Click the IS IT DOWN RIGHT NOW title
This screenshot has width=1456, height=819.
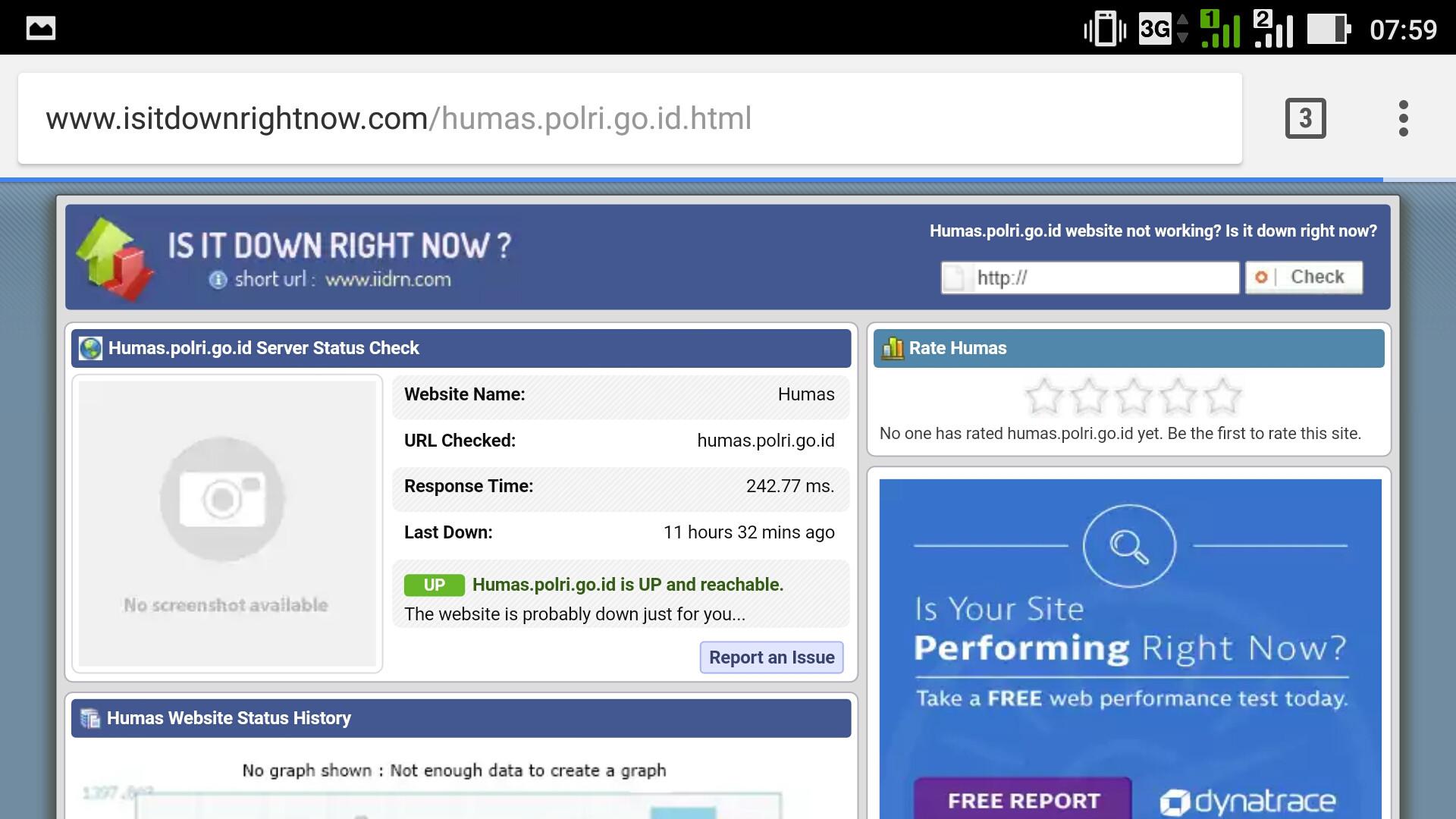pos(339,246)
